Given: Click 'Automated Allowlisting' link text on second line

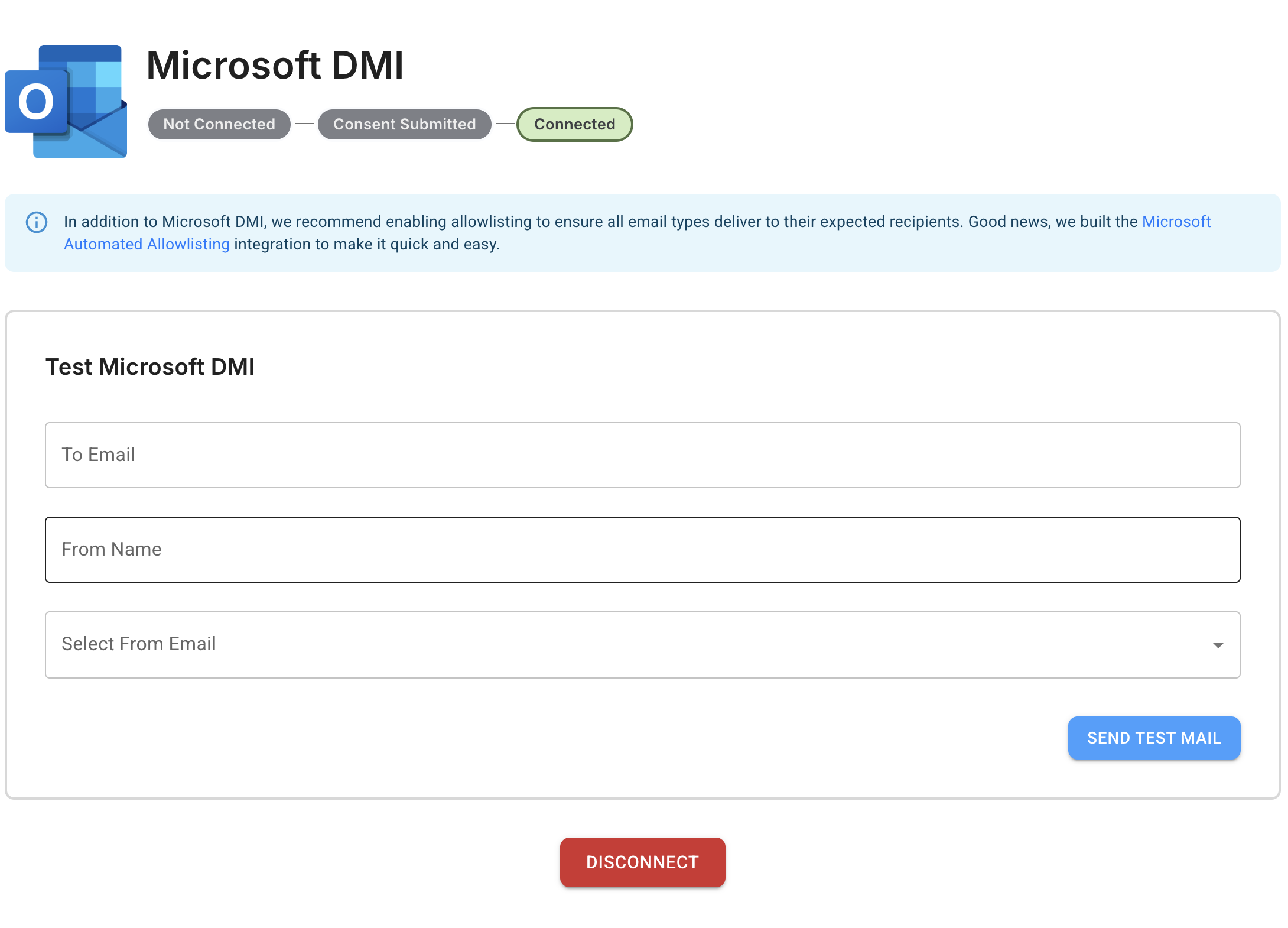Looking at the screenshot, I should 147,244.
